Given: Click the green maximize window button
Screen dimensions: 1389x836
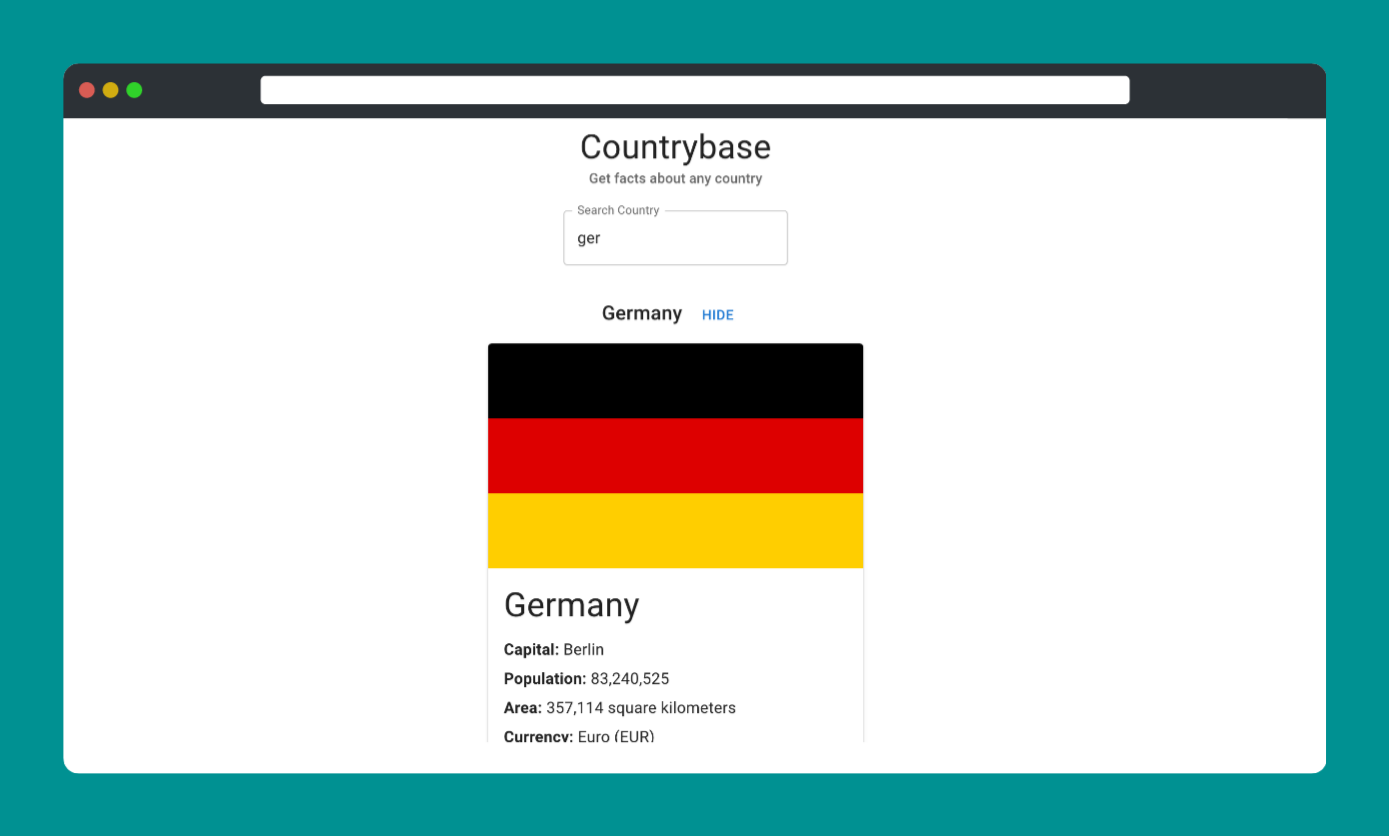Looking at the screenshot, I should pyautogui.click(x=133, y=89).
